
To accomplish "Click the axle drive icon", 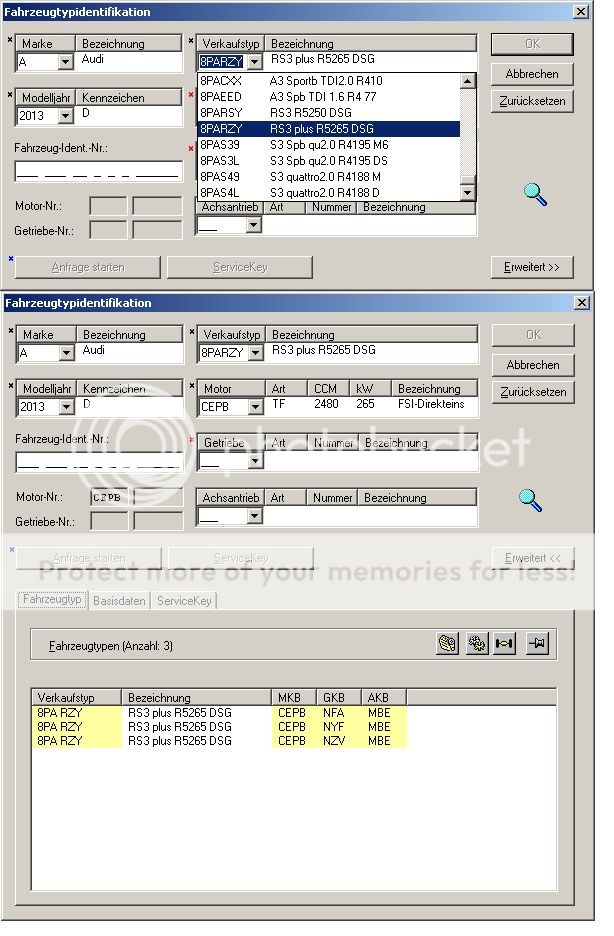I will click(x=504, y=645).
